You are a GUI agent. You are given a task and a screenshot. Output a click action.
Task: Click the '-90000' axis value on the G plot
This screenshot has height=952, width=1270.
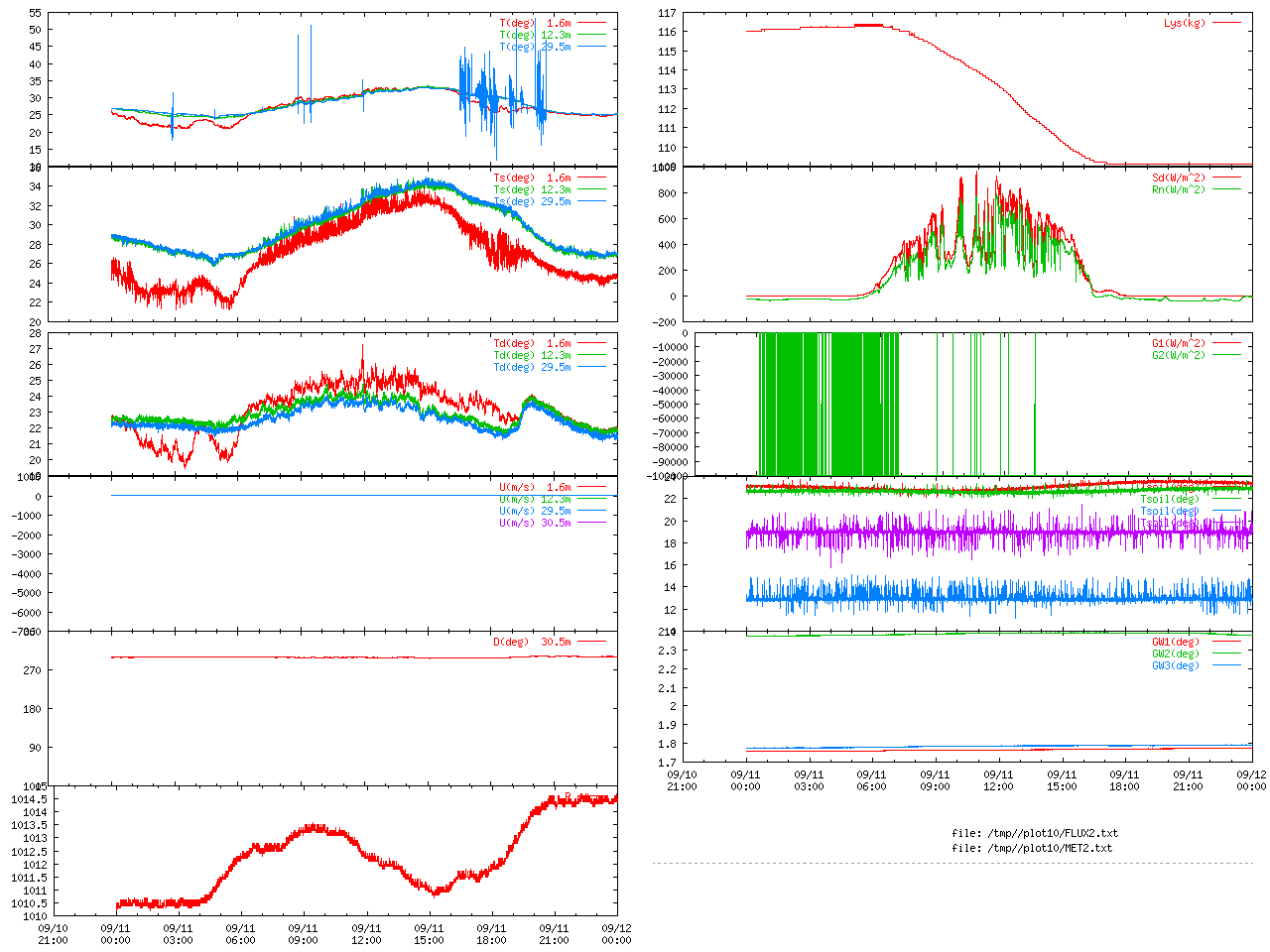point(670,462)
